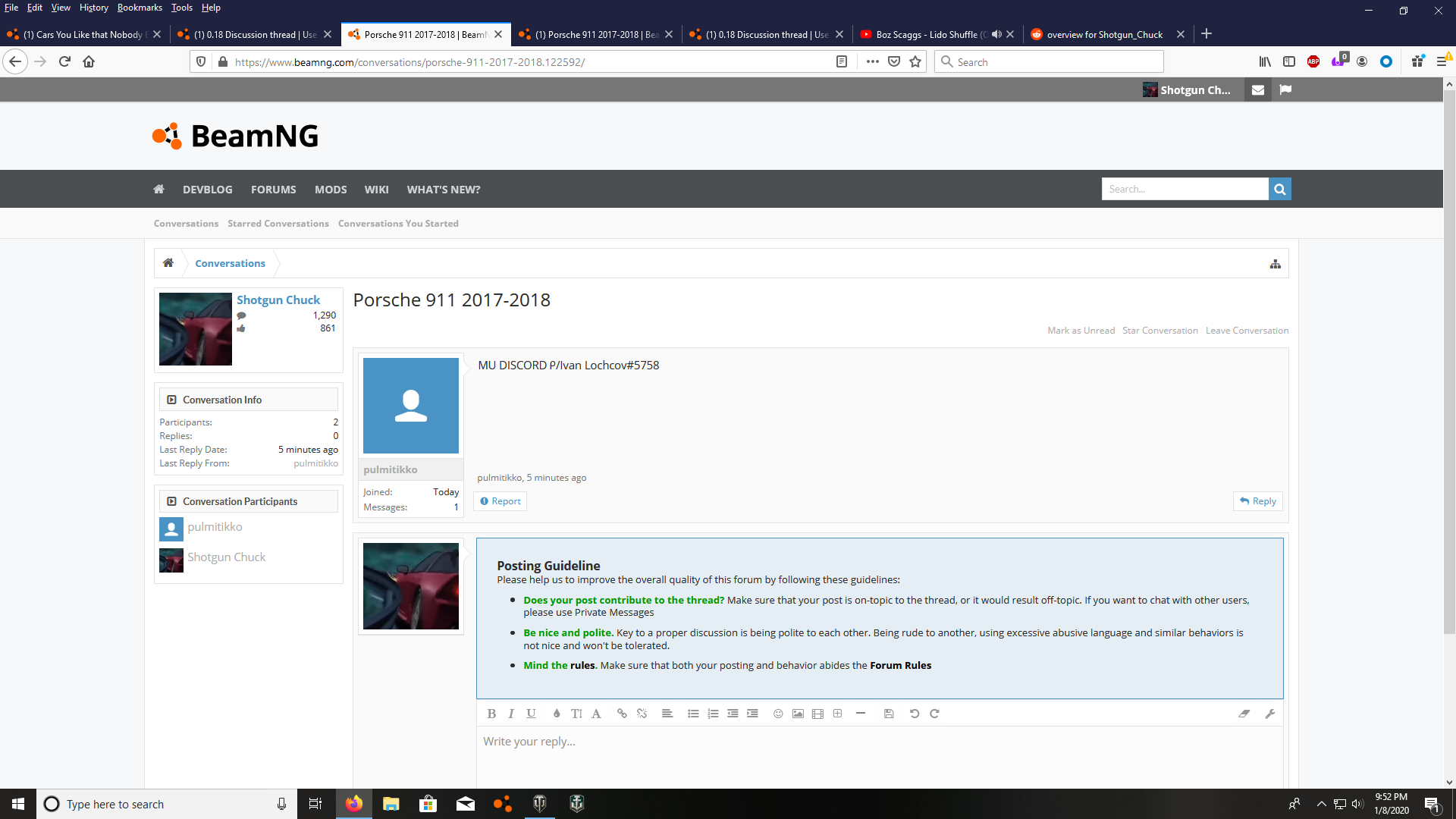Toggle italic formatting in reply editor
The width and height of the screenshot is (1456, 819).
tap(511, 714)
